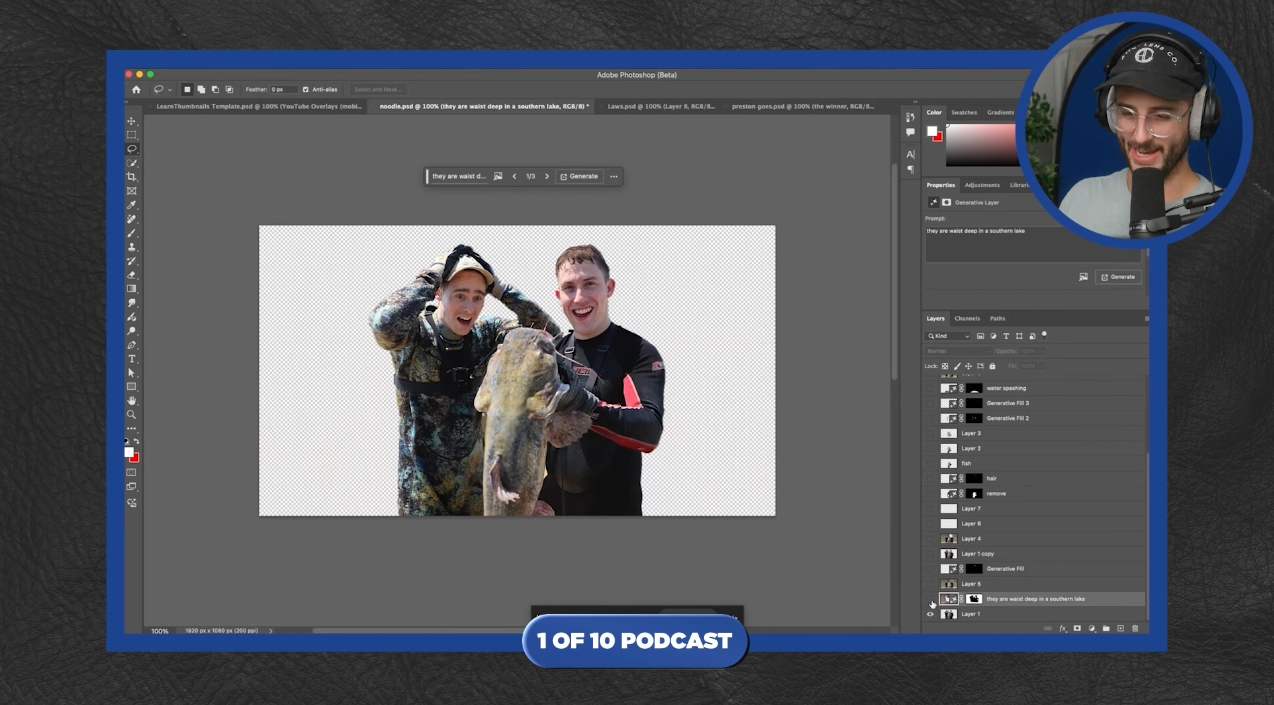Switch to the Channels tab
The width and height of the screenshot is (1274, 705).
[x=967, y=318]
